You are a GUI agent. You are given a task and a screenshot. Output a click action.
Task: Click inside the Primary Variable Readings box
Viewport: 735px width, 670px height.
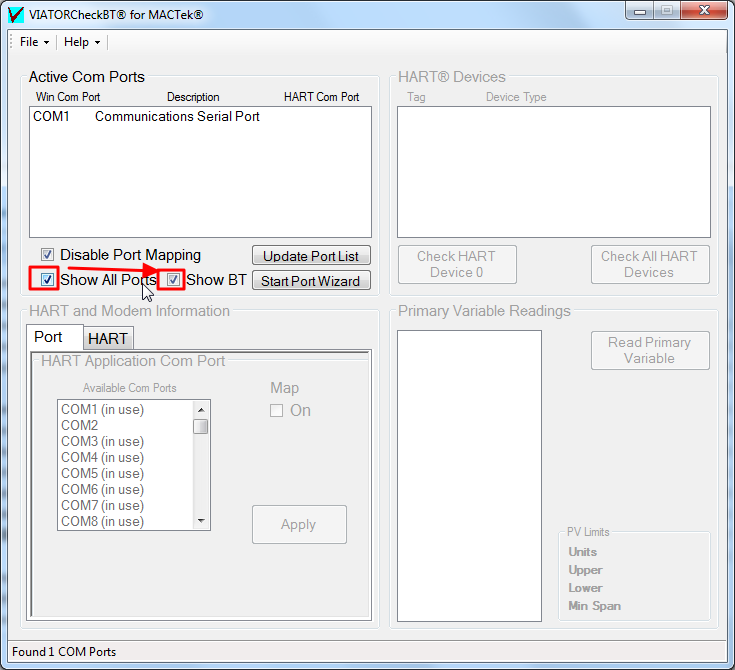469,476
